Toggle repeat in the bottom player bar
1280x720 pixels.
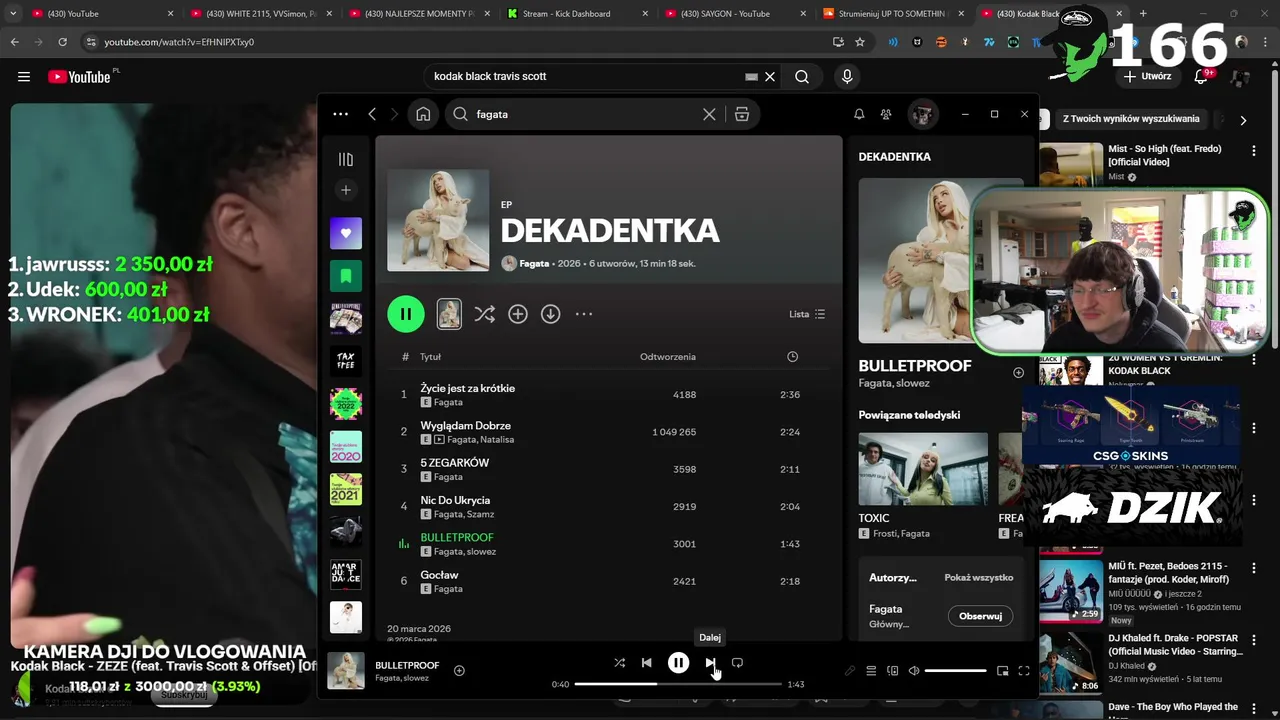737,662
